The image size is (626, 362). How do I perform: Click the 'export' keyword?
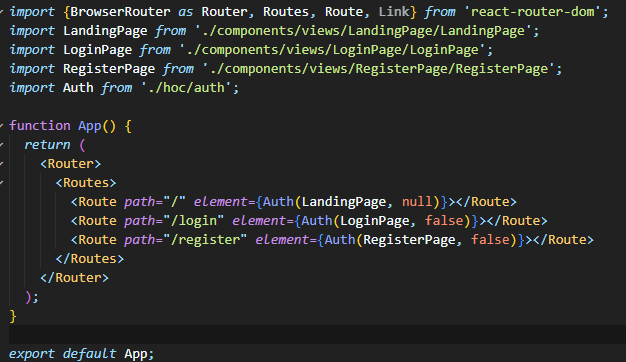coord(32,354)
